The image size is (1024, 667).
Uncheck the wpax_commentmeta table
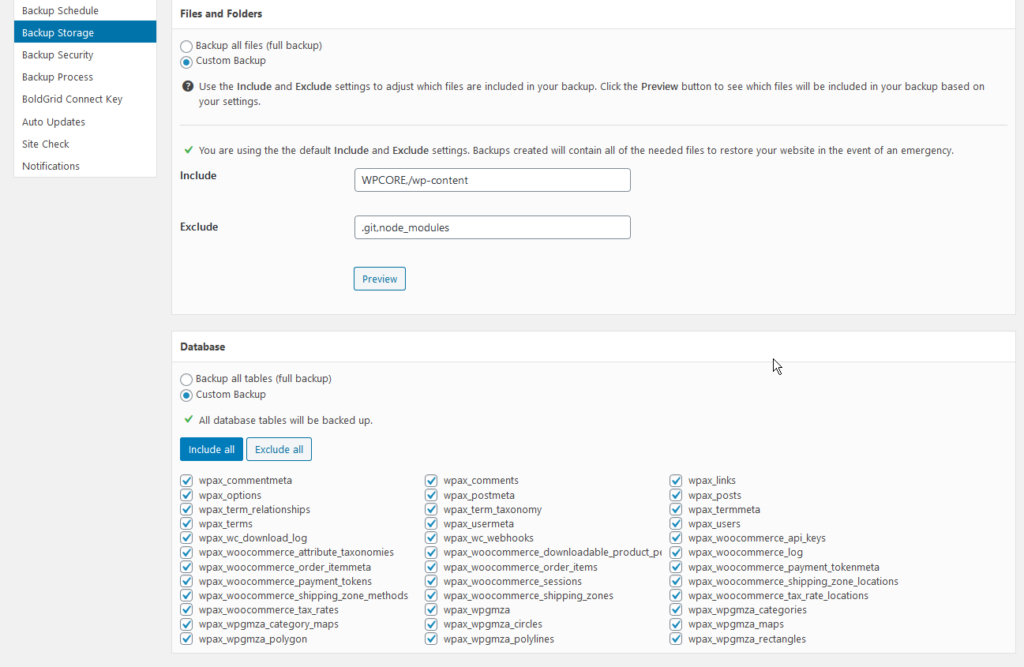pyautogui.click(x=186, y=481)
